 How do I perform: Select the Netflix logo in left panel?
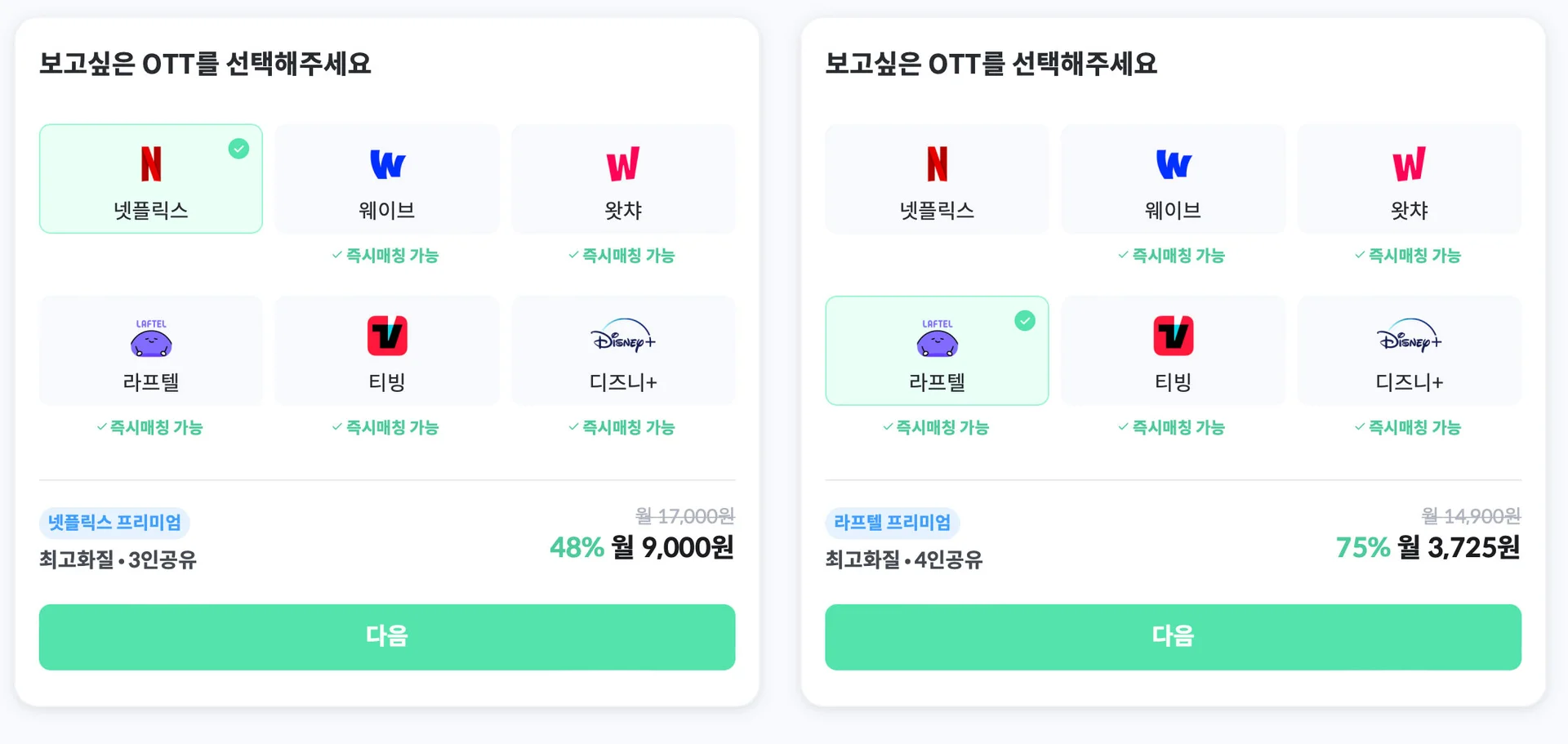point(151,163)
